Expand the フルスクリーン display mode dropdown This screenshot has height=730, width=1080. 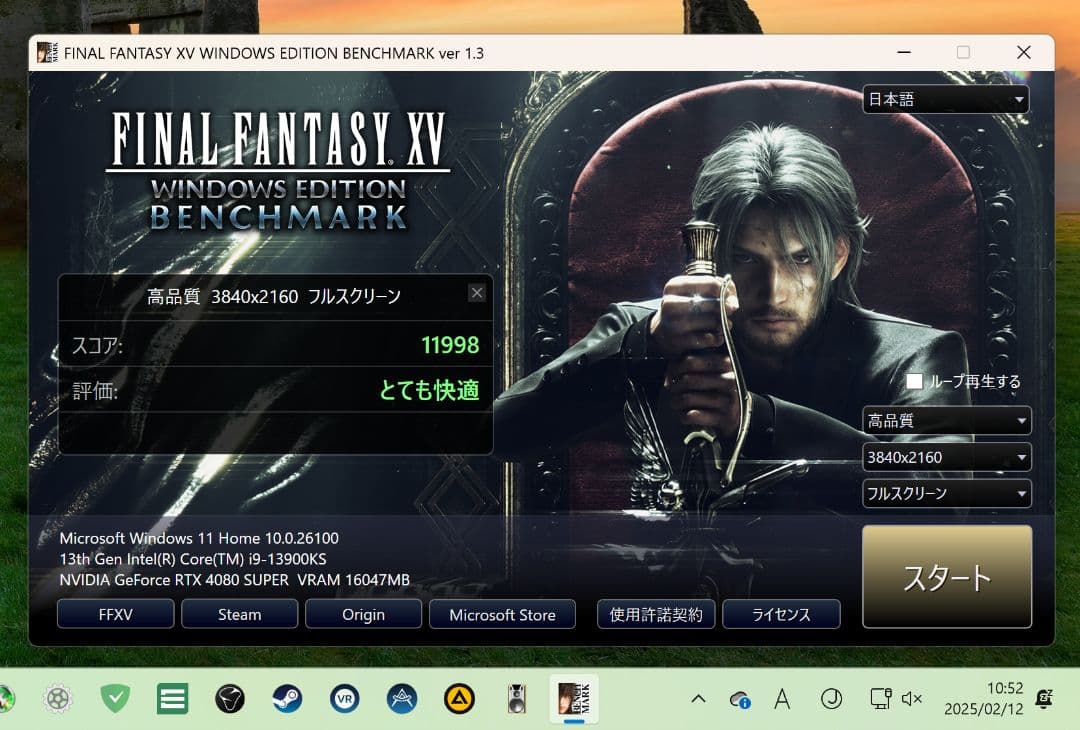946,493
